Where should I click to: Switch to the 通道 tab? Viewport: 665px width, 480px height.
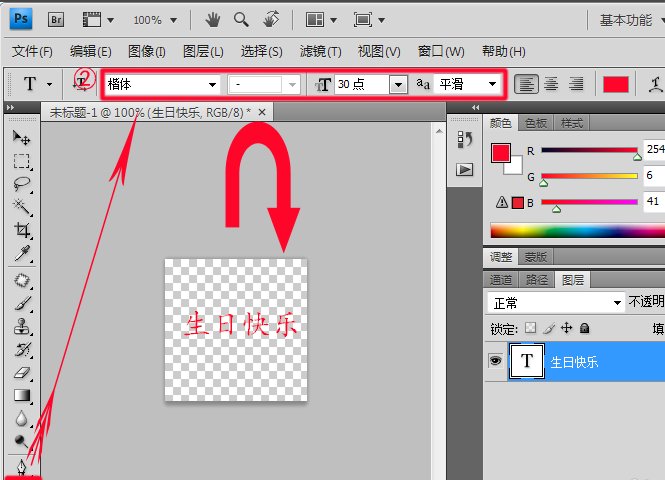[x=501, y=280]
